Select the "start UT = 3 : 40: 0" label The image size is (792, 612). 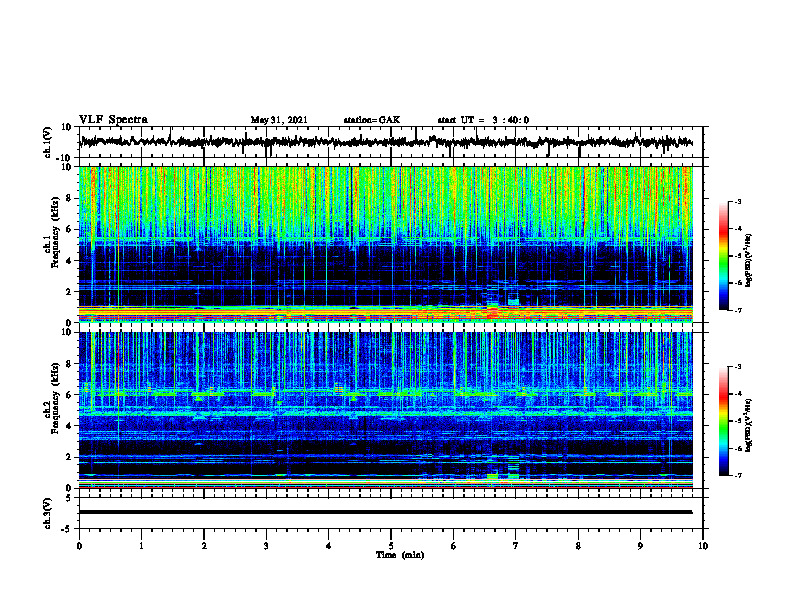483,120
